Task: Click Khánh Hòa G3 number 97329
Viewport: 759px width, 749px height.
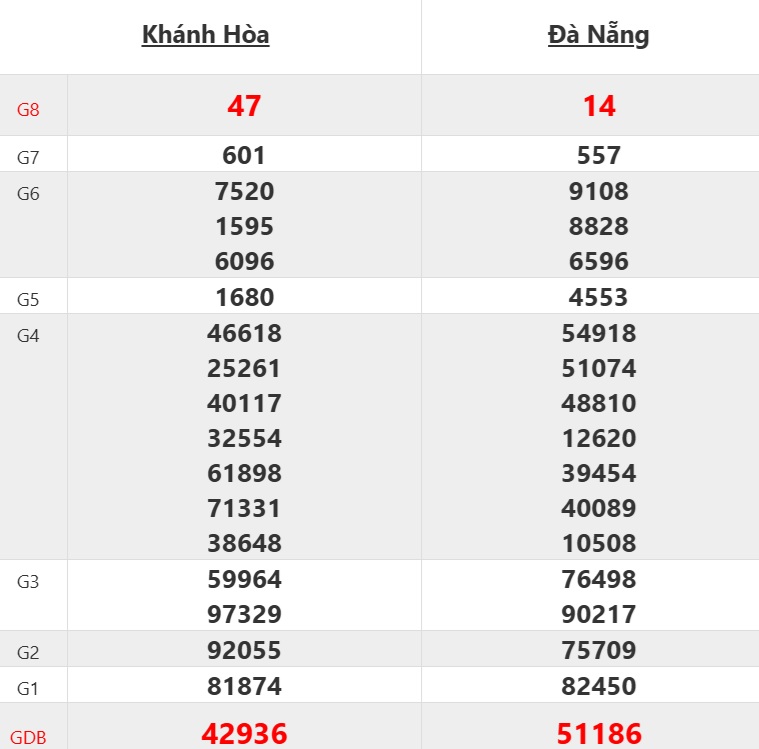Action: pyautogui.click(x=244, y=614)
